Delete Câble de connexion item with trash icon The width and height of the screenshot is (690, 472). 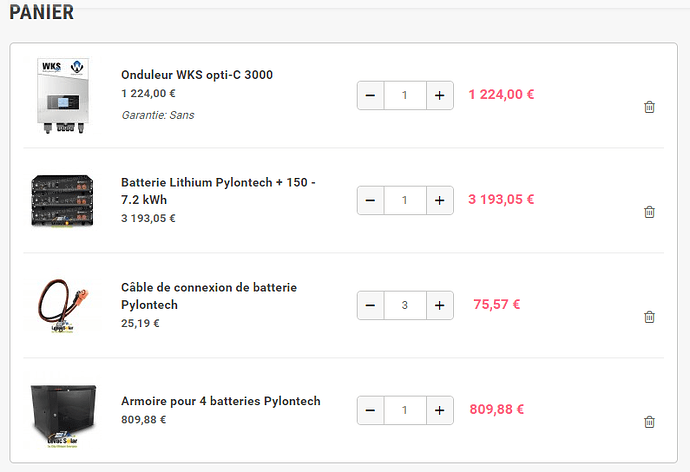649,317
